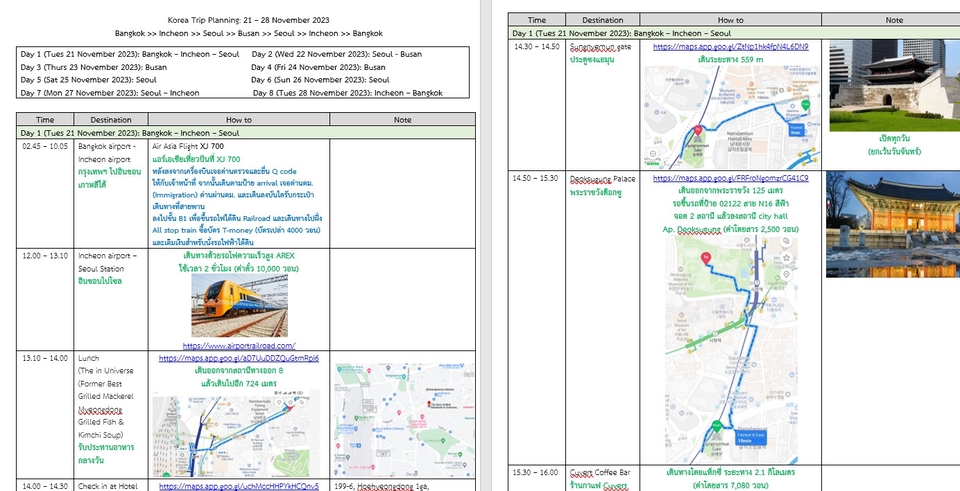Screen dimensions: 960x491
Task: Select the Sungnyemun gate route map
Action: tap(731, 118)
